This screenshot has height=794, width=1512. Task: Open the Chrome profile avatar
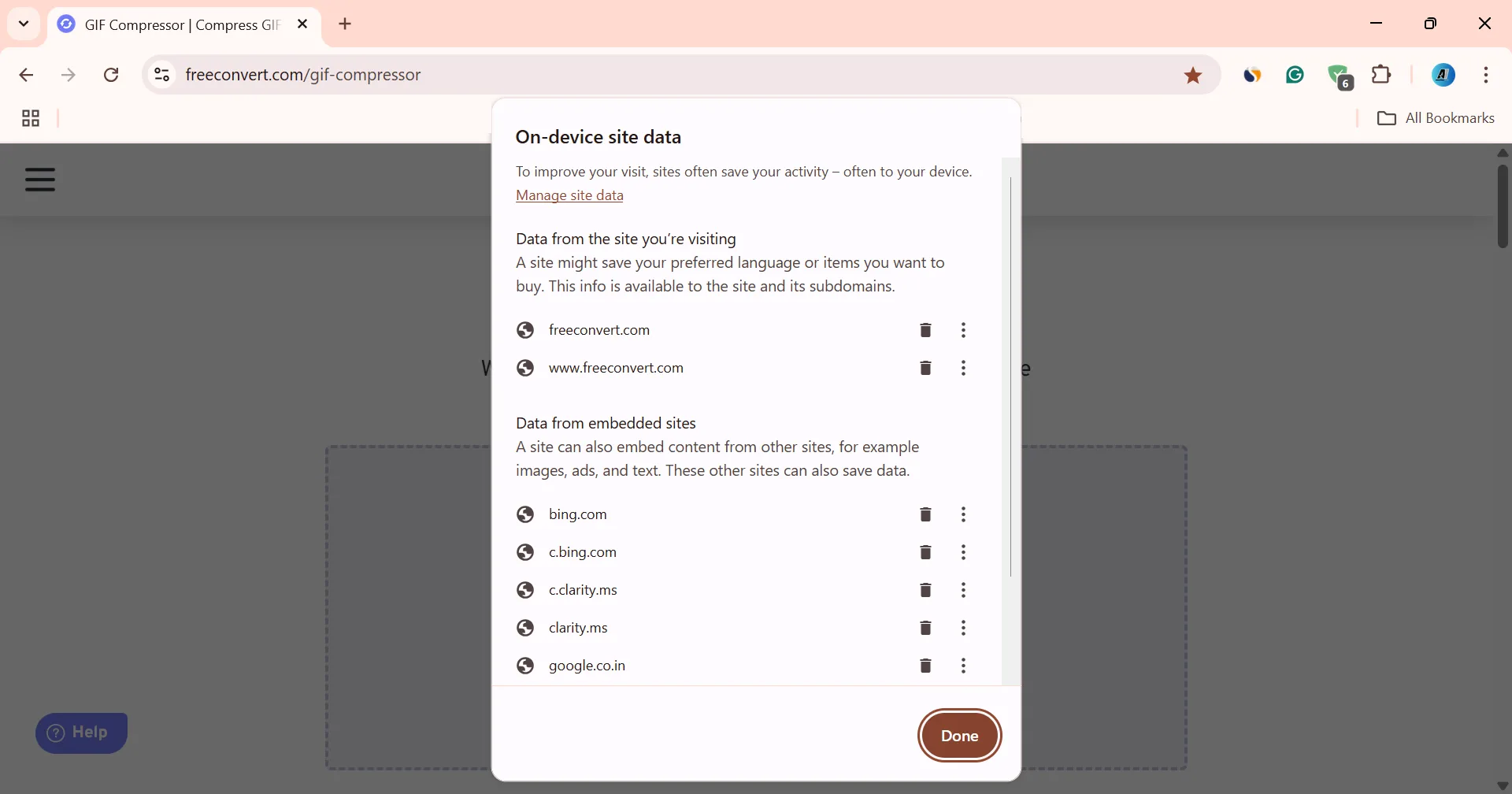point(1443,76)
